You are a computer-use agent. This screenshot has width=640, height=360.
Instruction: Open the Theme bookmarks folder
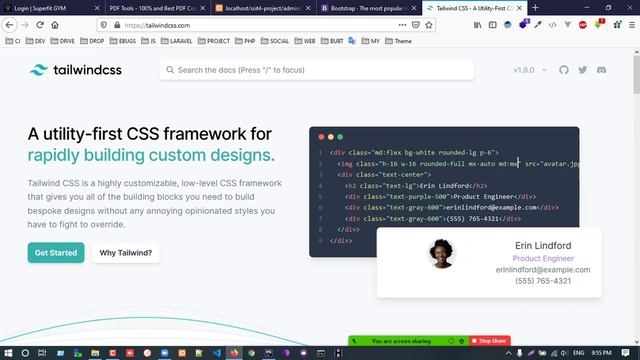398,41
